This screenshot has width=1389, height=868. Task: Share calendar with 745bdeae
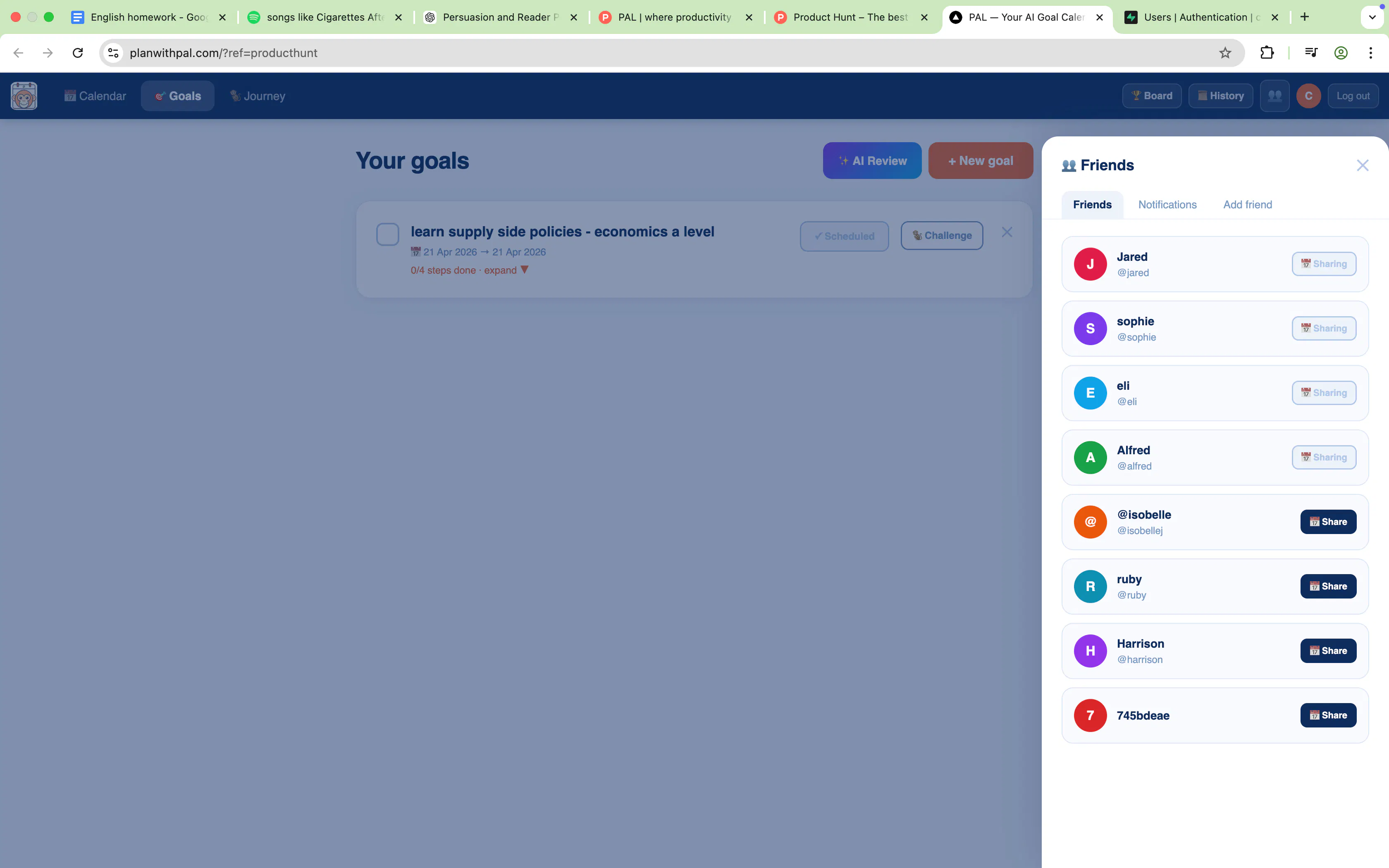[x=1328, y=715]
